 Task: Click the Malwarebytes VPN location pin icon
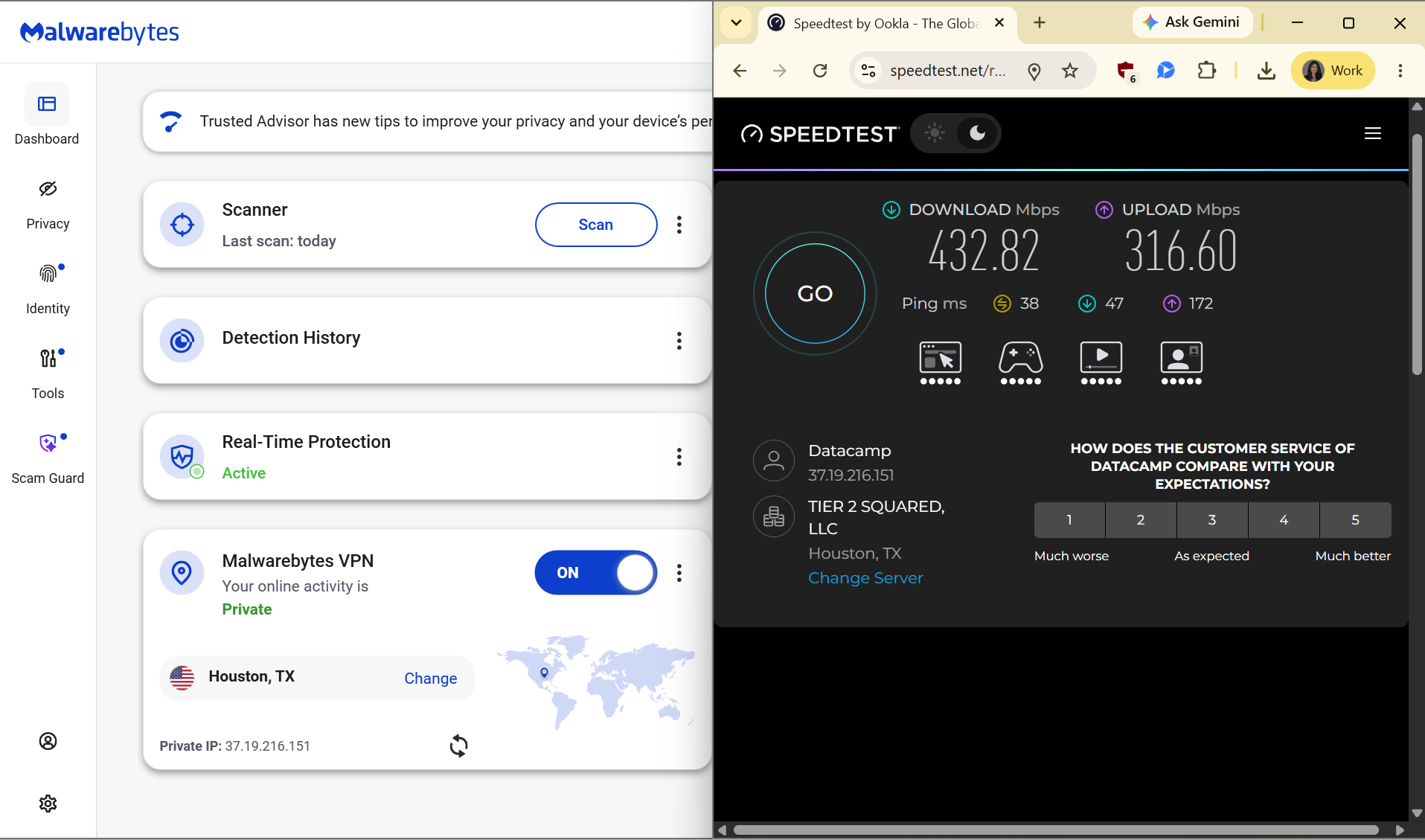pyautogui.click(x=182, y=573)
